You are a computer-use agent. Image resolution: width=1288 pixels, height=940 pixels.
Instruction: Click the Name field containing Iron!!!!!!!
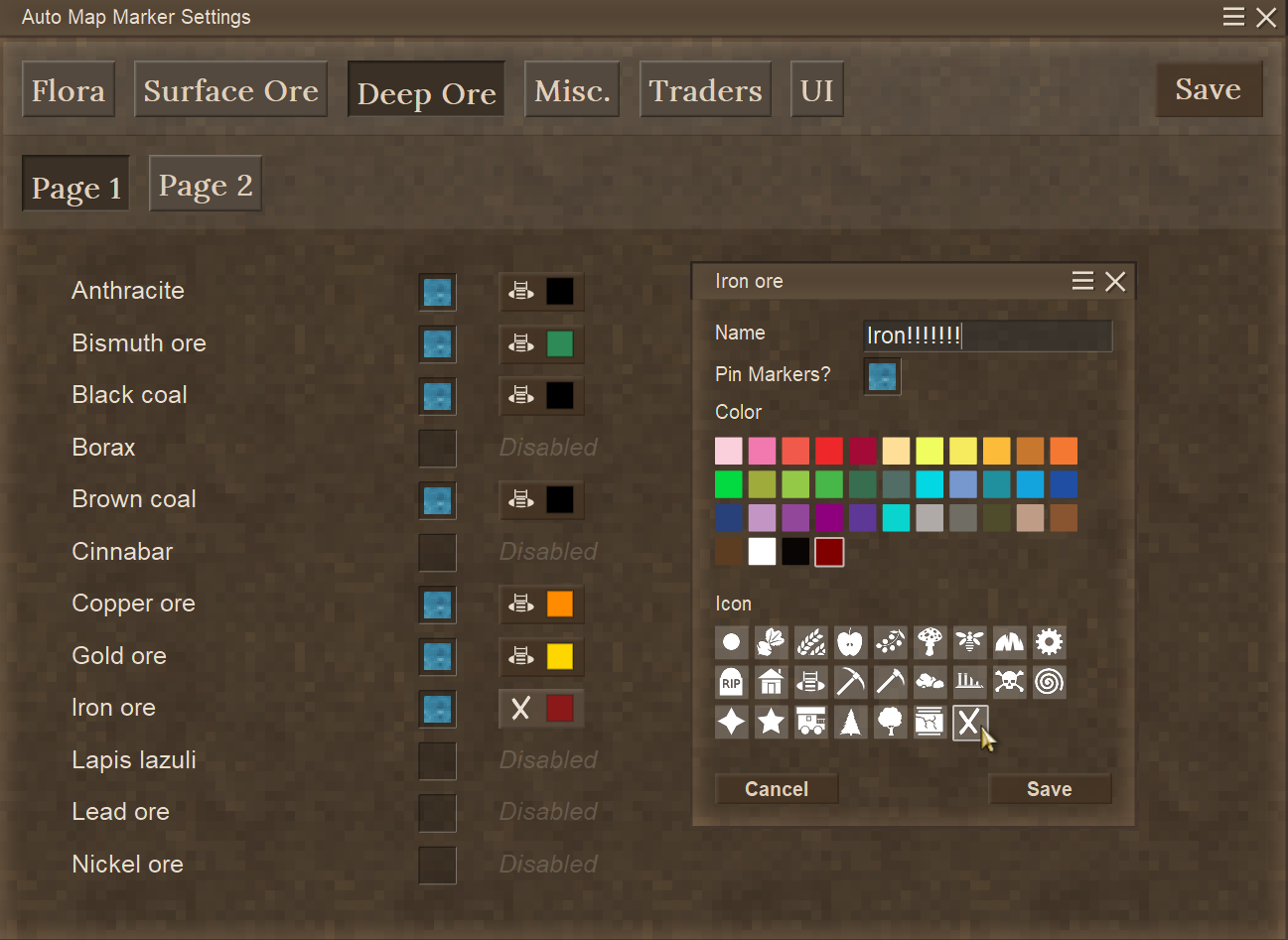point(988,336)
